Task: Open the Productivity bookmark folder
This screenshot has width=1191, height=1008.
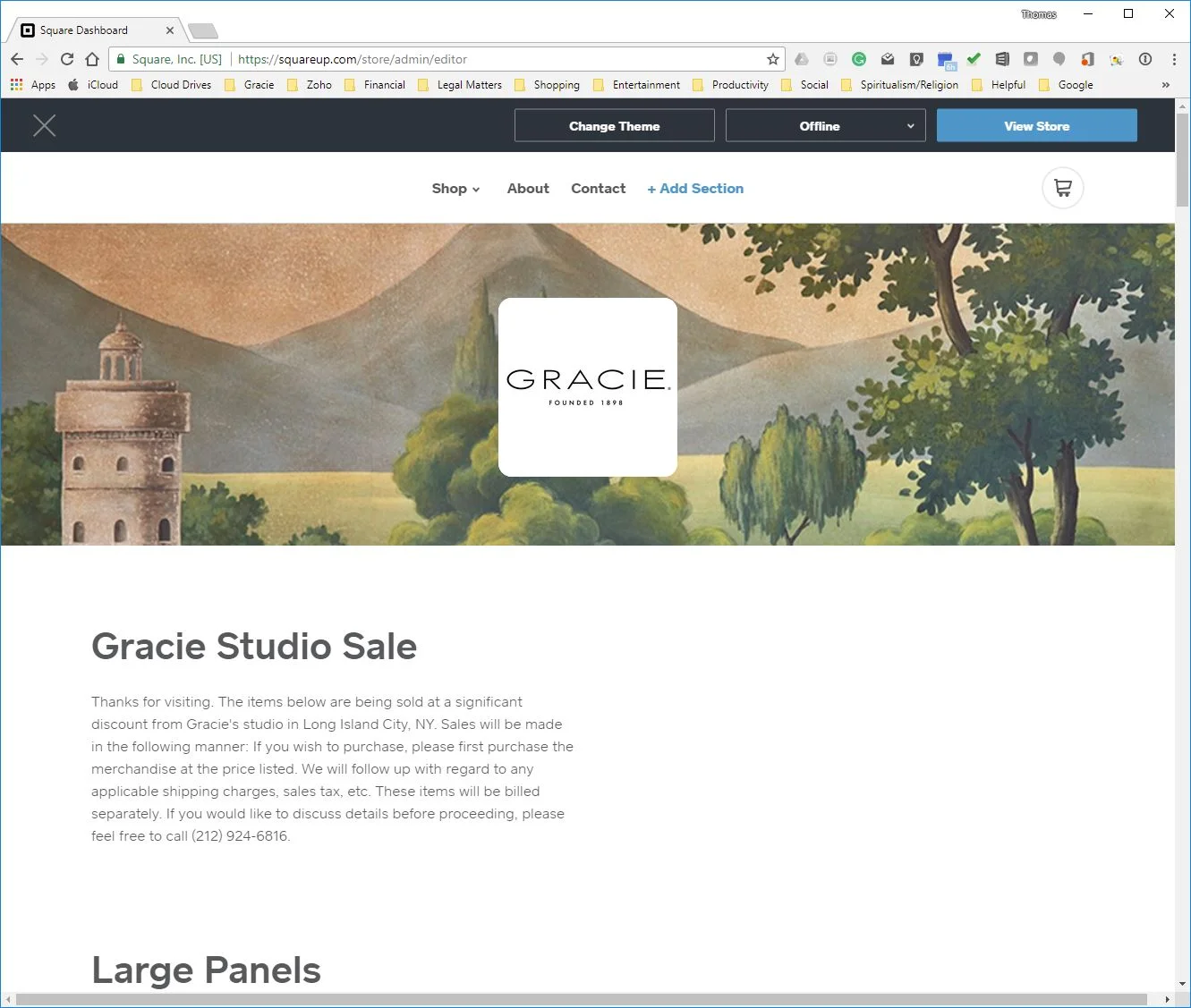Action: [x=731, y=85]
